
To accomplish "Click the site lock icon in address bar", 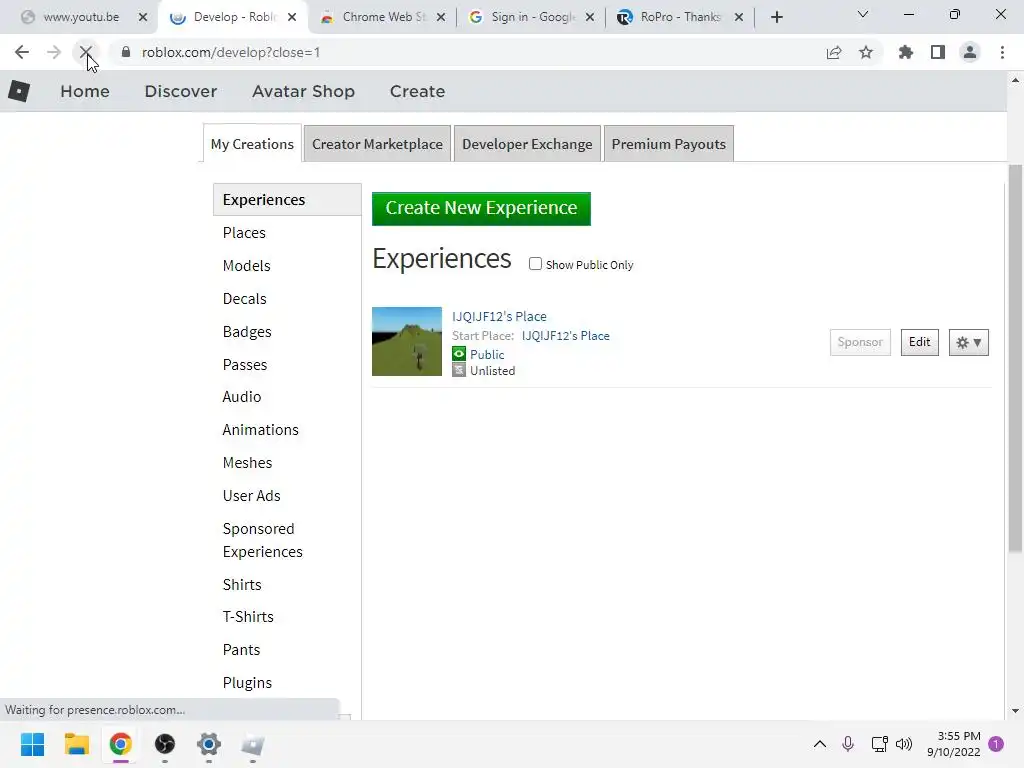I will [x=126, y=52].
